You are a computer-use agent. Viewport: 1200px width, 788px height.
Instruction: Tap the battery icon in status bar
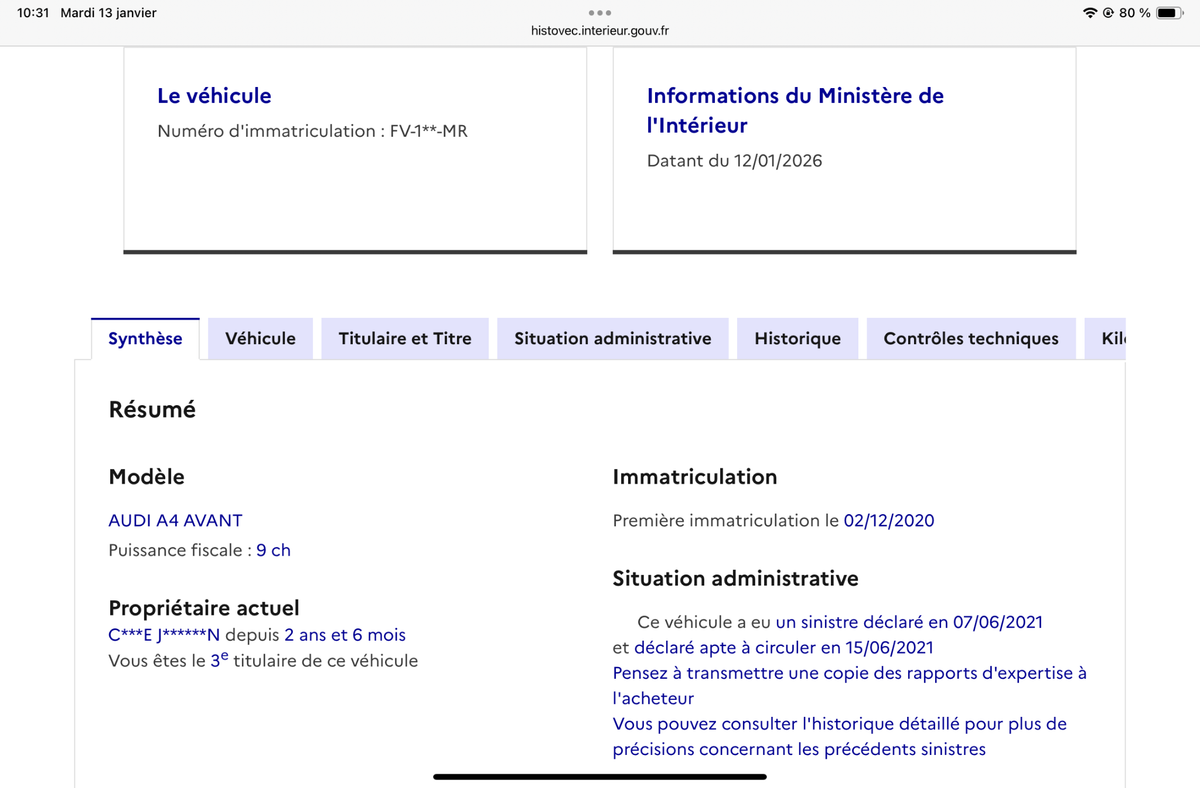[x=1169, y=13]
